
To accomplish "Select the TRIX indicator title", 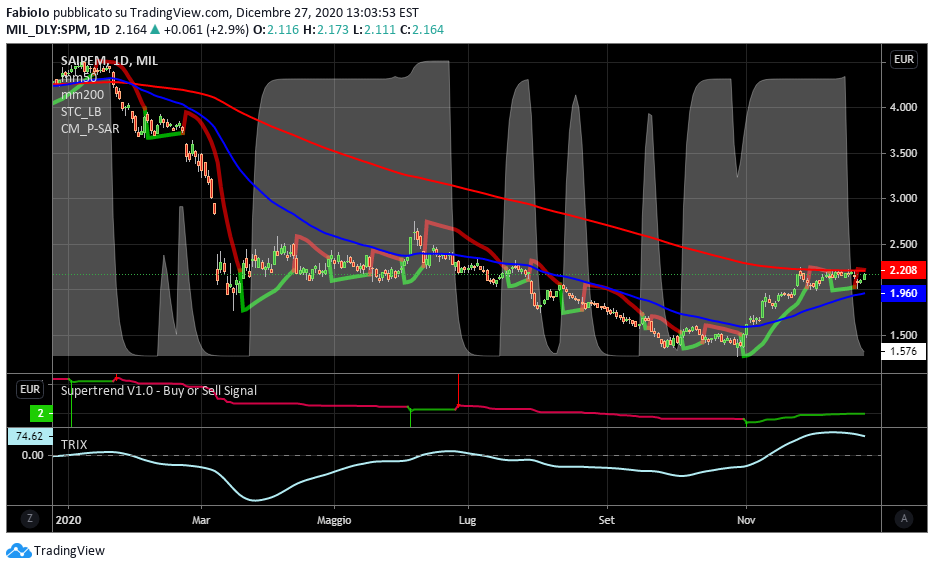I will 74,443.
